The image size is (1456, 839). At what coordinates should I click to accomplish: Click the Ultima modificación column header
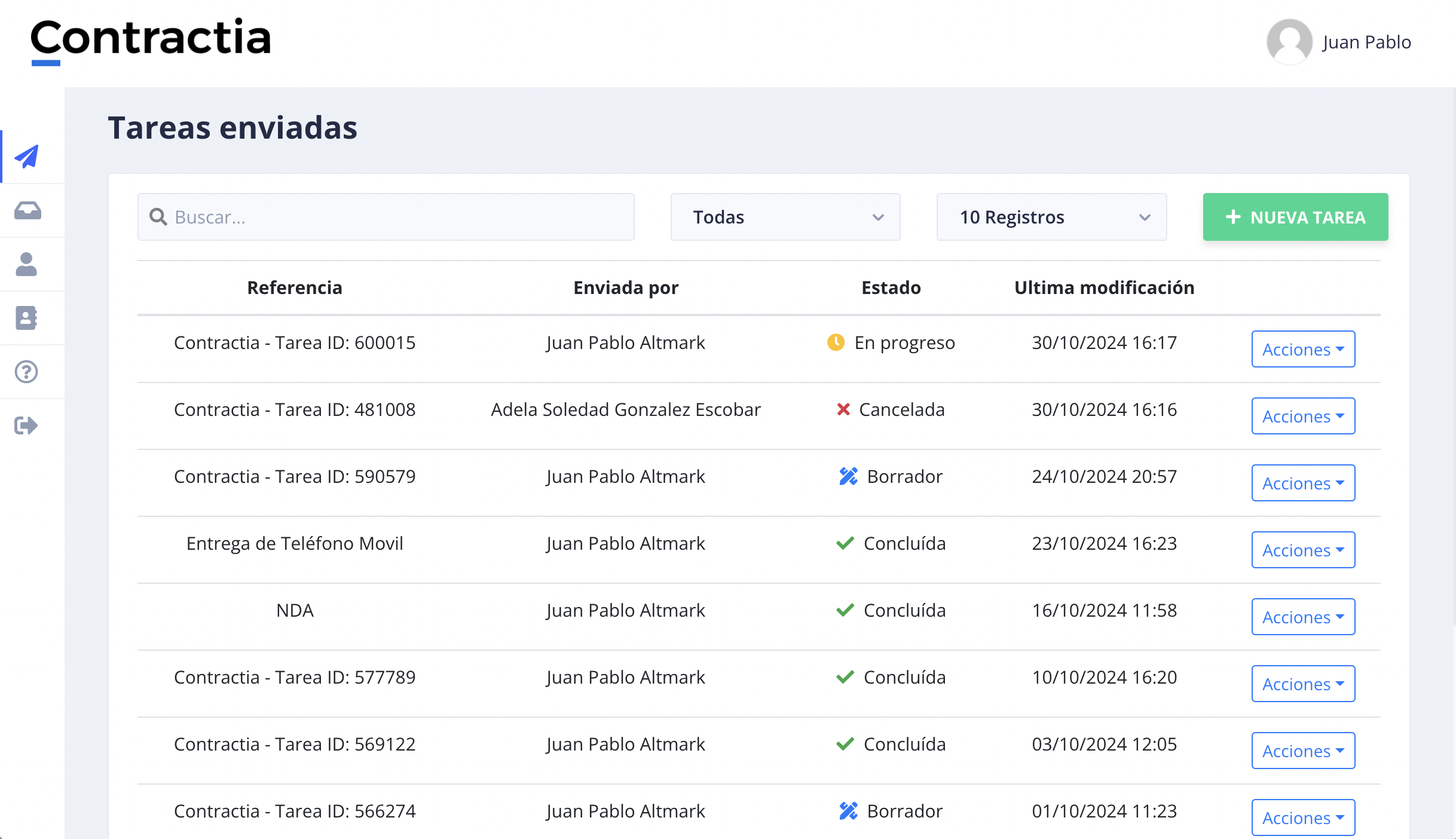[x=1104, y=287]
